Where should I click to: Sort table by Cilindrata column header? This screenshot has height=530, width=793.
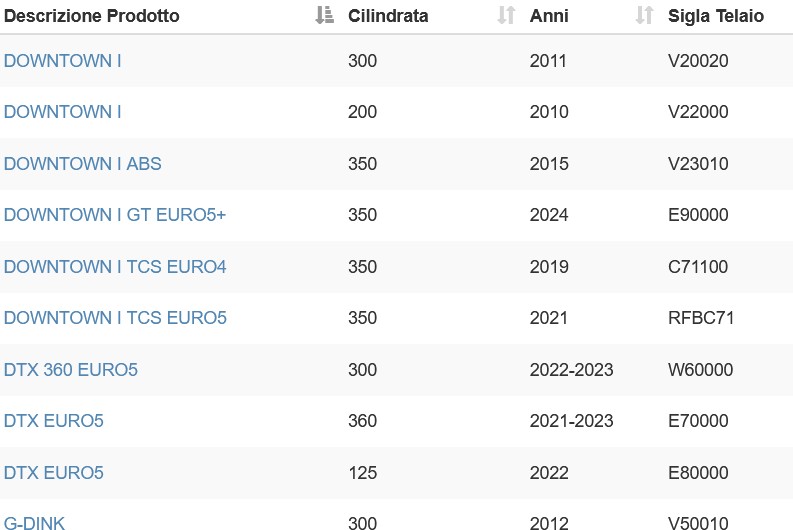coord(388,16)
